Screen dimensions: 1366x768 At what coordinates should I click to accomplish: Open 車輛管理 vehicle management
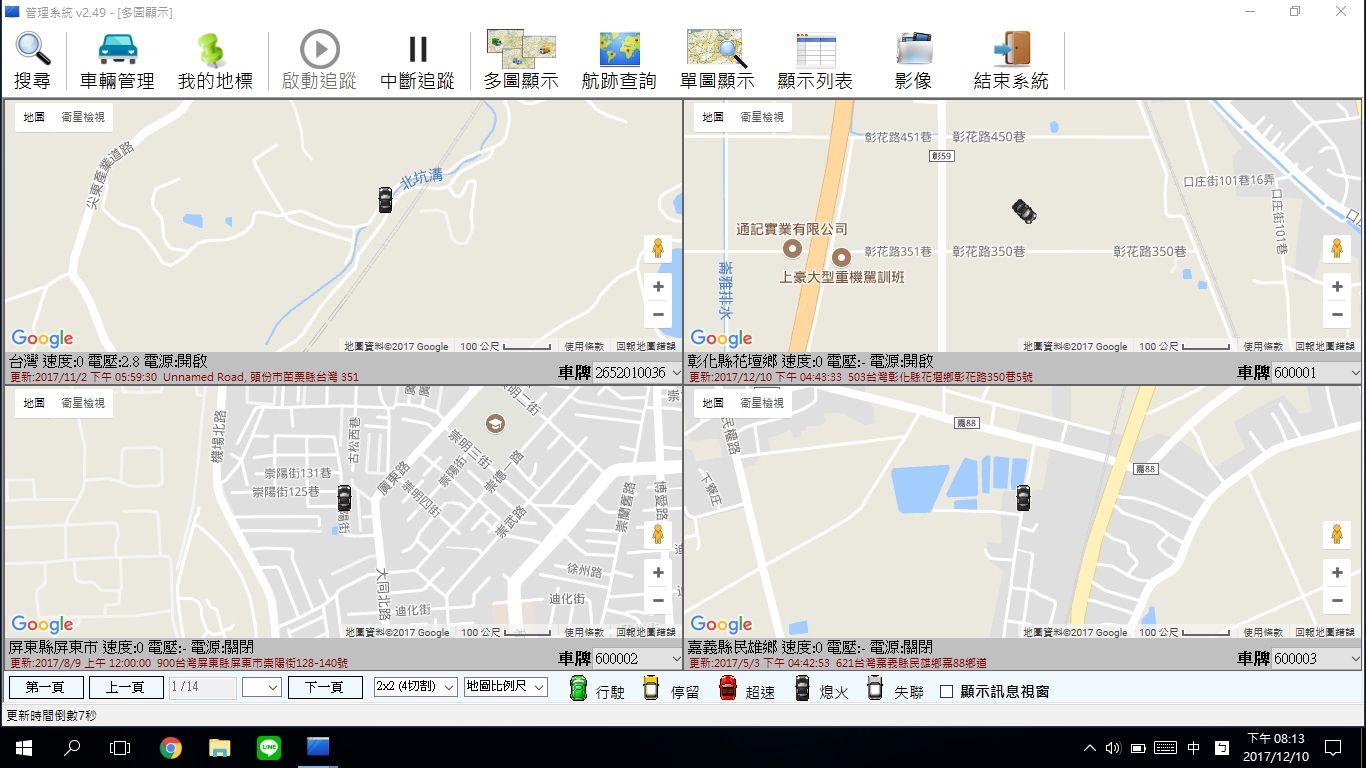(x=117, y=61)
